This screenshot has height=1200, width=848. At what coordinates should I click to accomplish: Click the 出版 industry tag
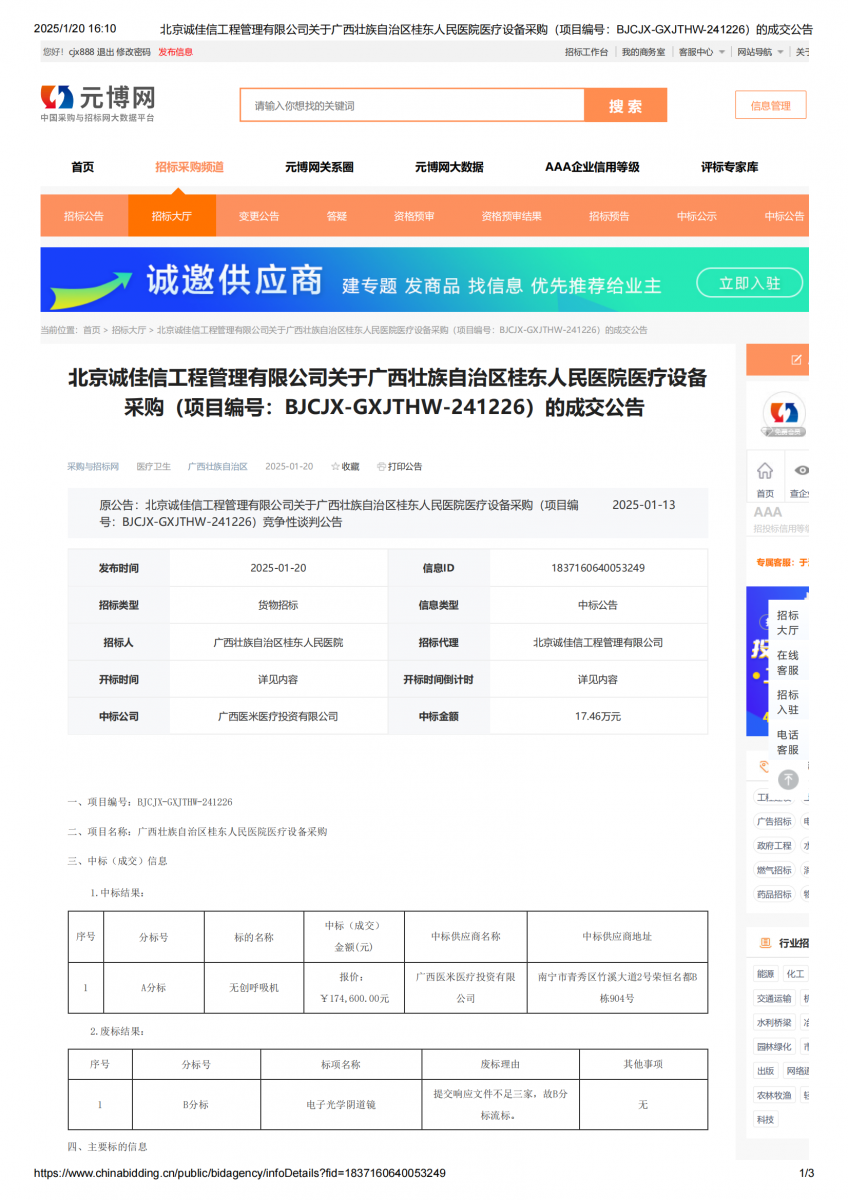766,1071
